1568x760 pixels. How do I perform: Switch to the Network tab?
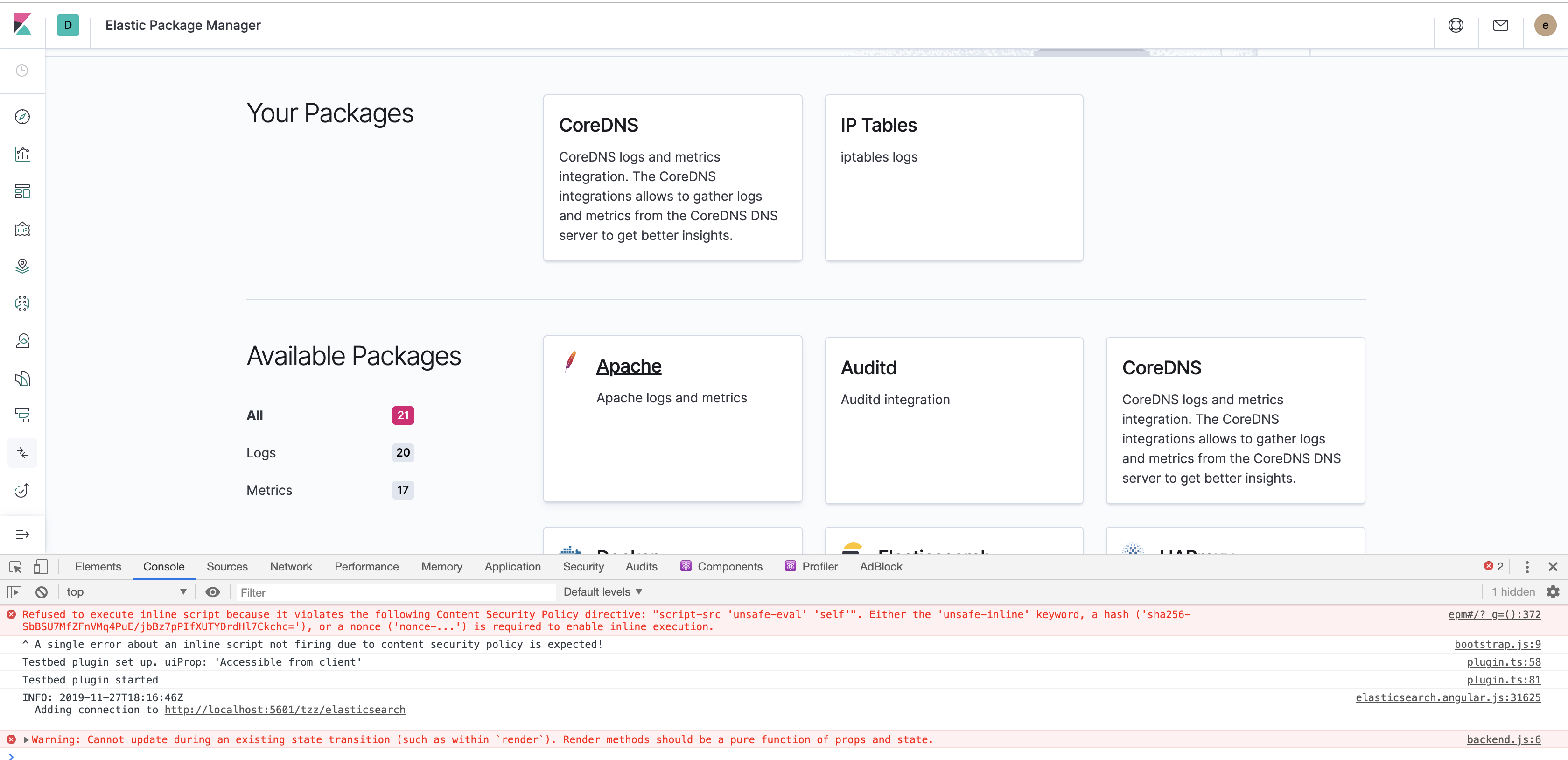click(290, 566)
